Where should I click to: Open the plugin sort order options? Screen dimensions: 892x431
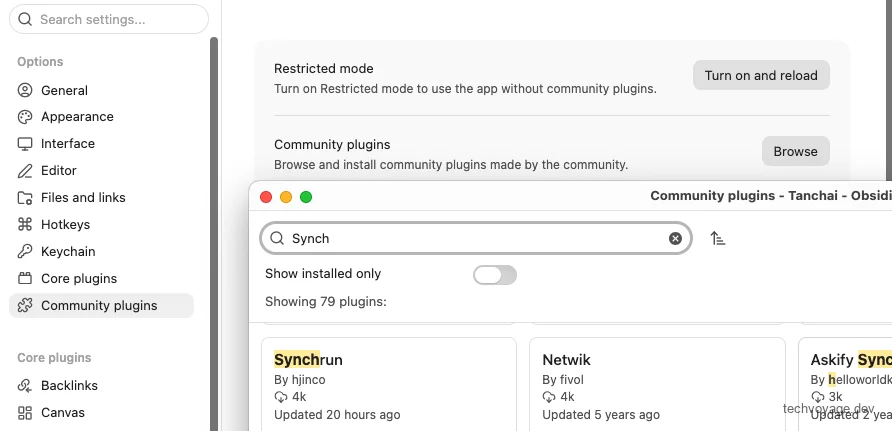718,238
